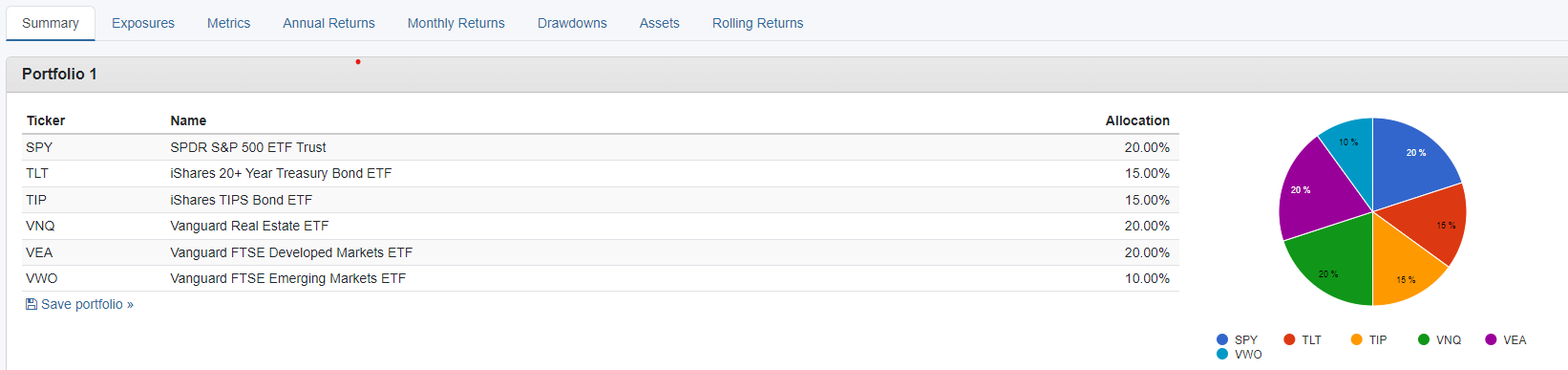
Task: Open the Metrics tab
Action: tap(228, 23)
